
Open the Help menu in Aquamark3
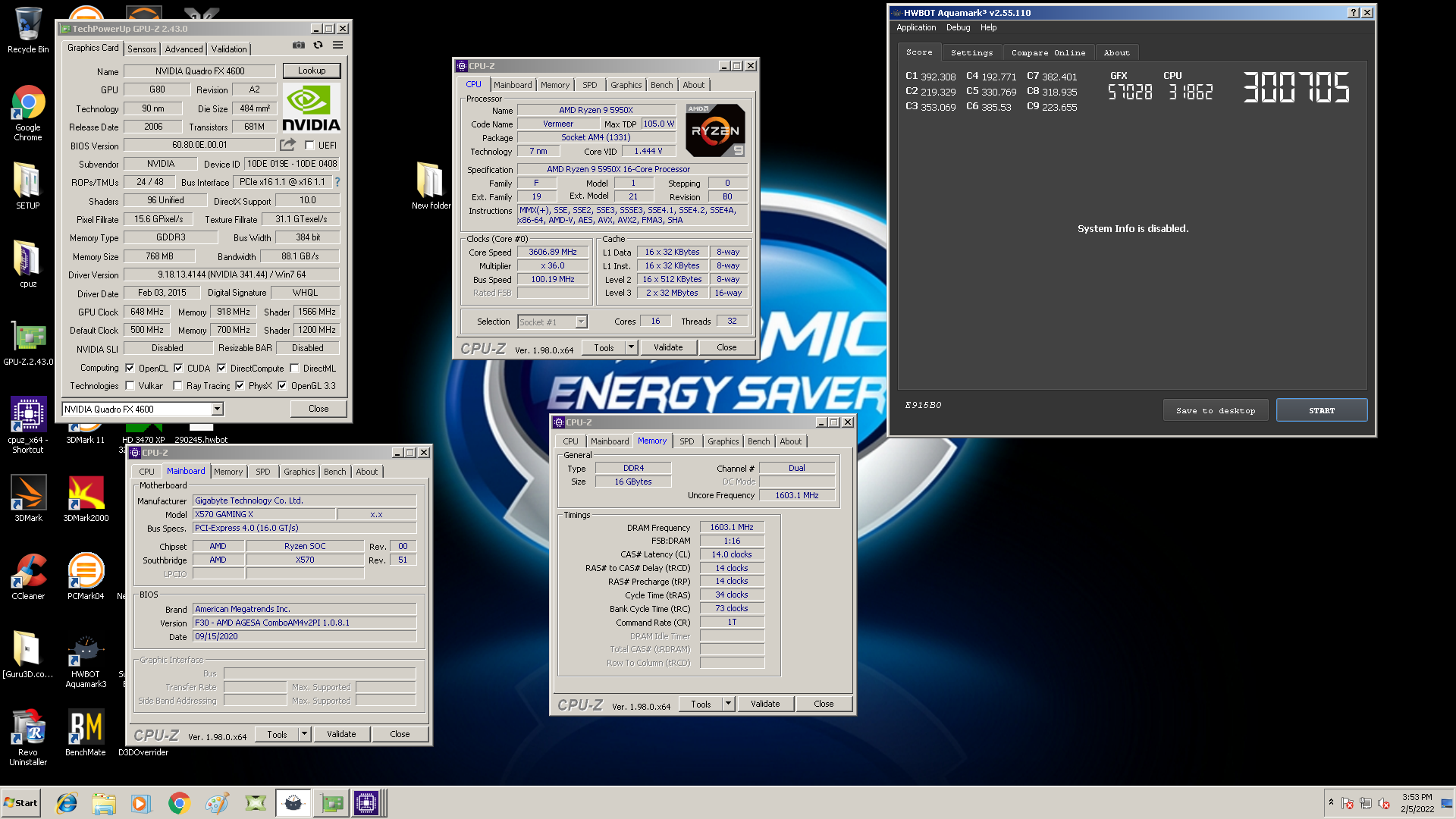[988, 27]
